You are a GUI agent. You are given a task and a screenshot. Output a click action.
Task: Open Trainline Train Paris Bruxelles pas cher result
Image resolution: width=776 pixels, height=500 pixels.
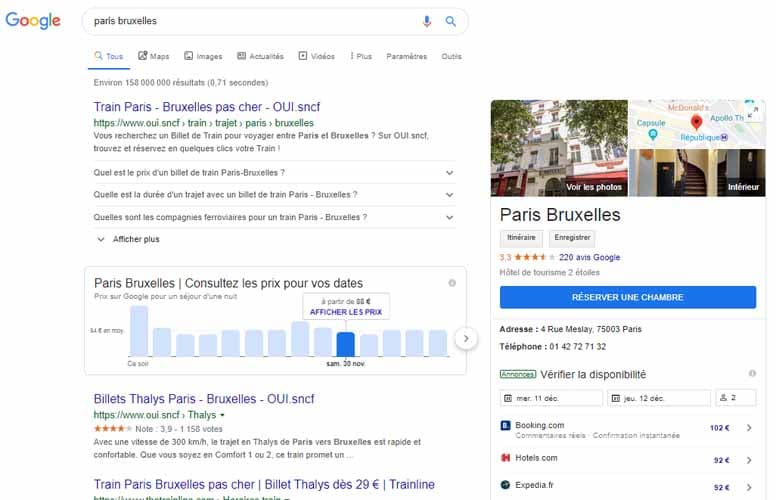coord(264,485)
